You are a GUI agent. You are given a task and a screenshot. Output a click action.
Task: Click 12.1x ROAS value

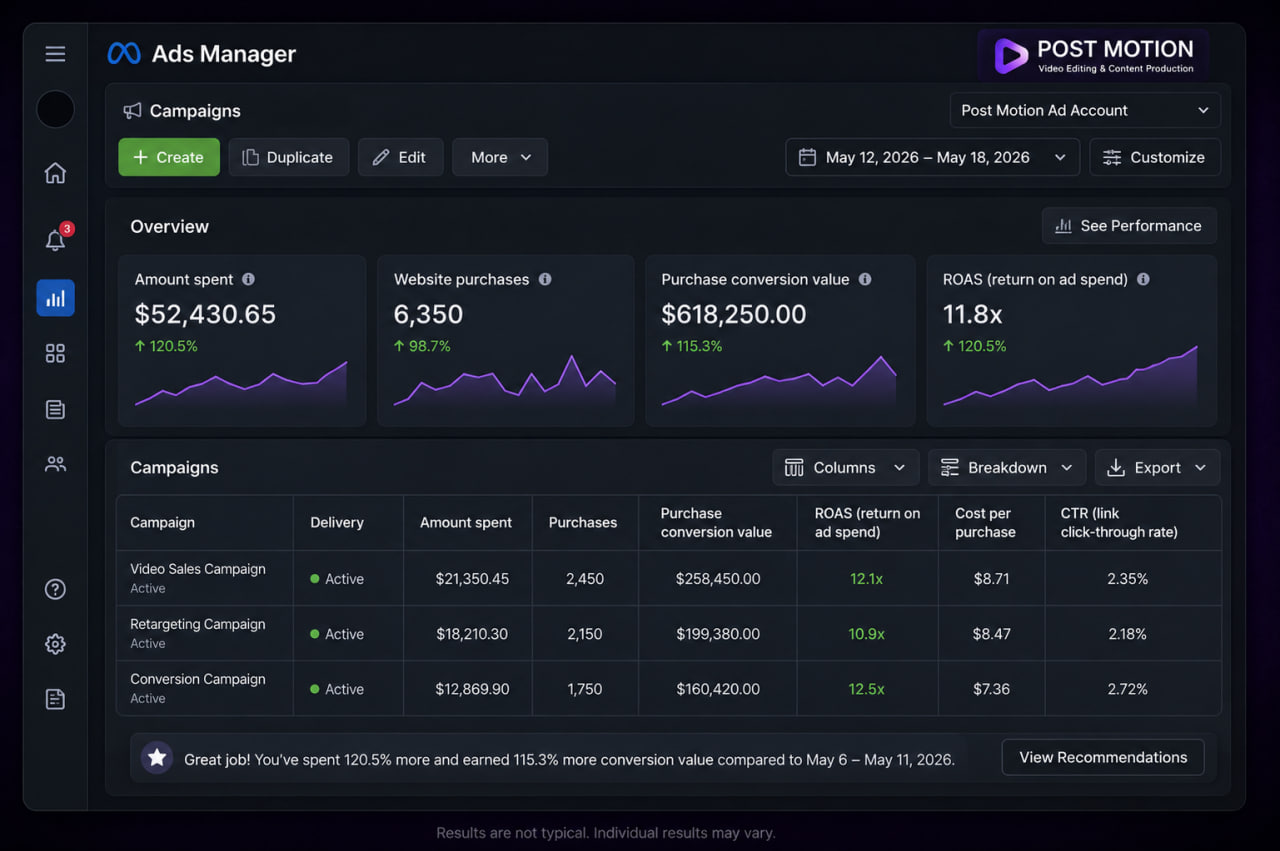coord(866,579)
